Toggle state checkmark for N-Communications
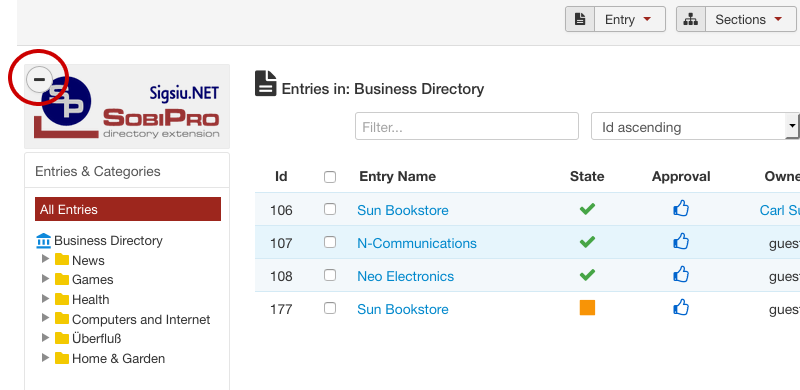This screenshot has height=390, width=800. point(587,242)
